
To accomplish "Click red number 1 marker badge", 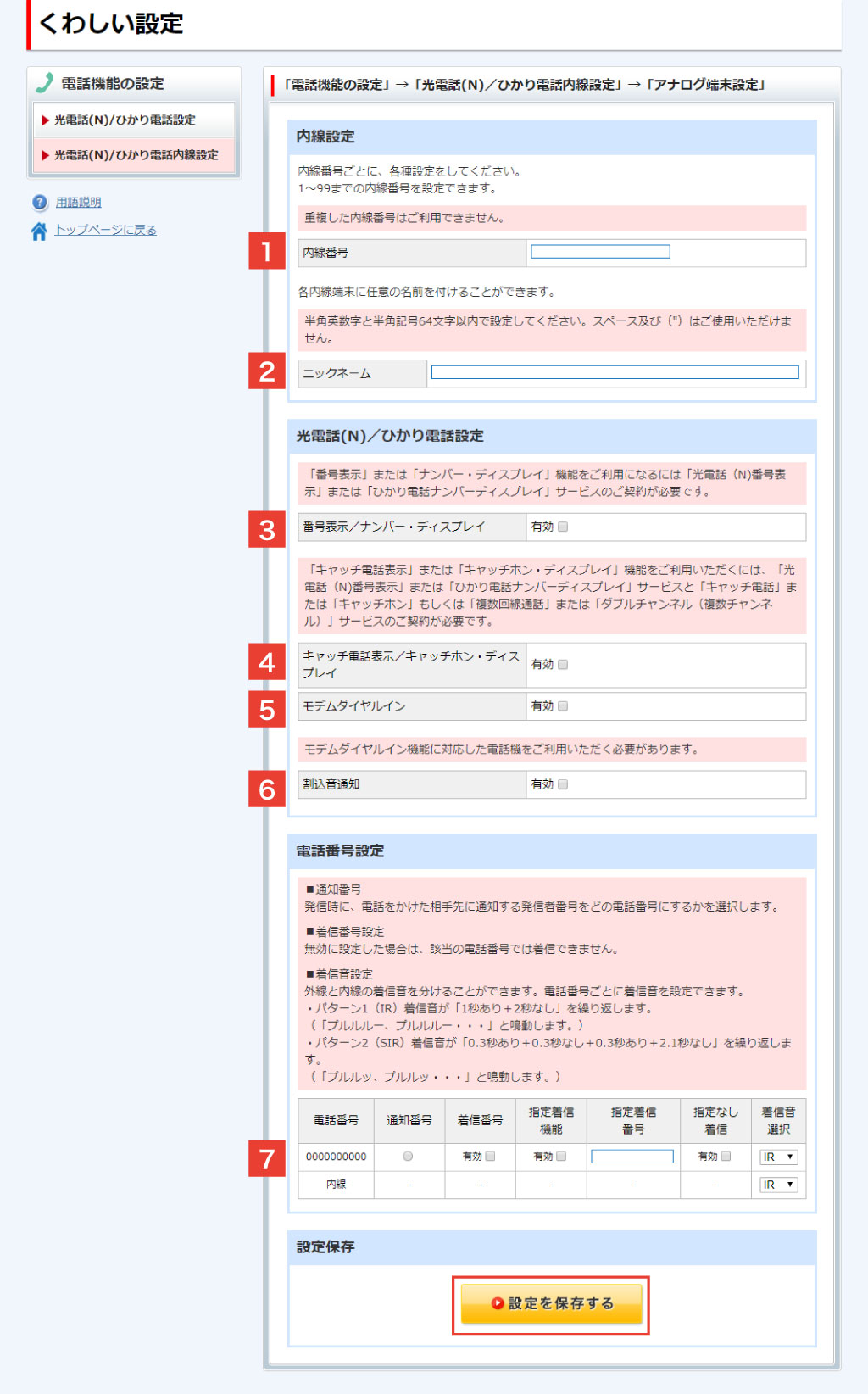I will click(x=266, y=252).
